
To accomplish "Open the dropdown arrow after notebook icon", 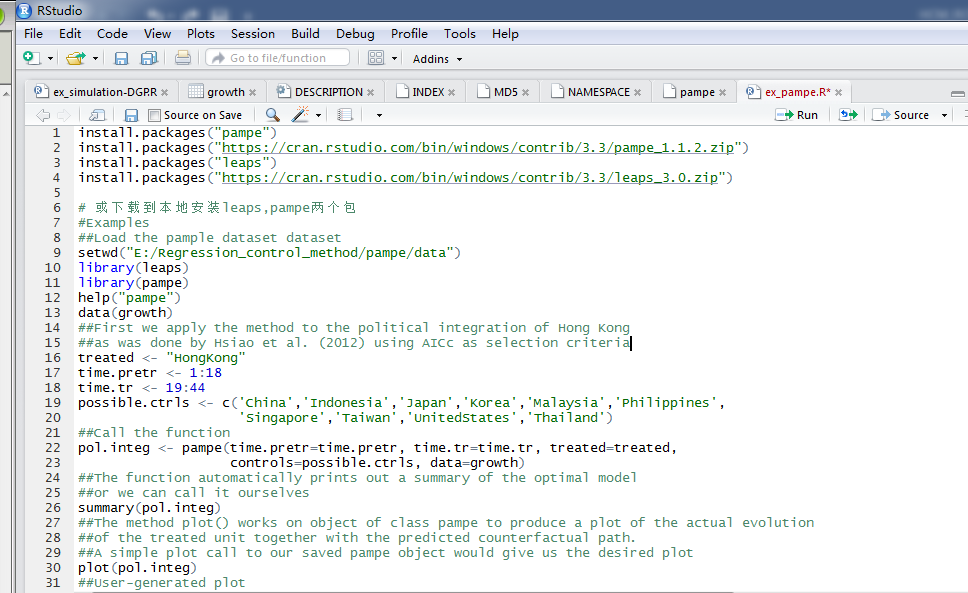I will (x=379, y=115).
